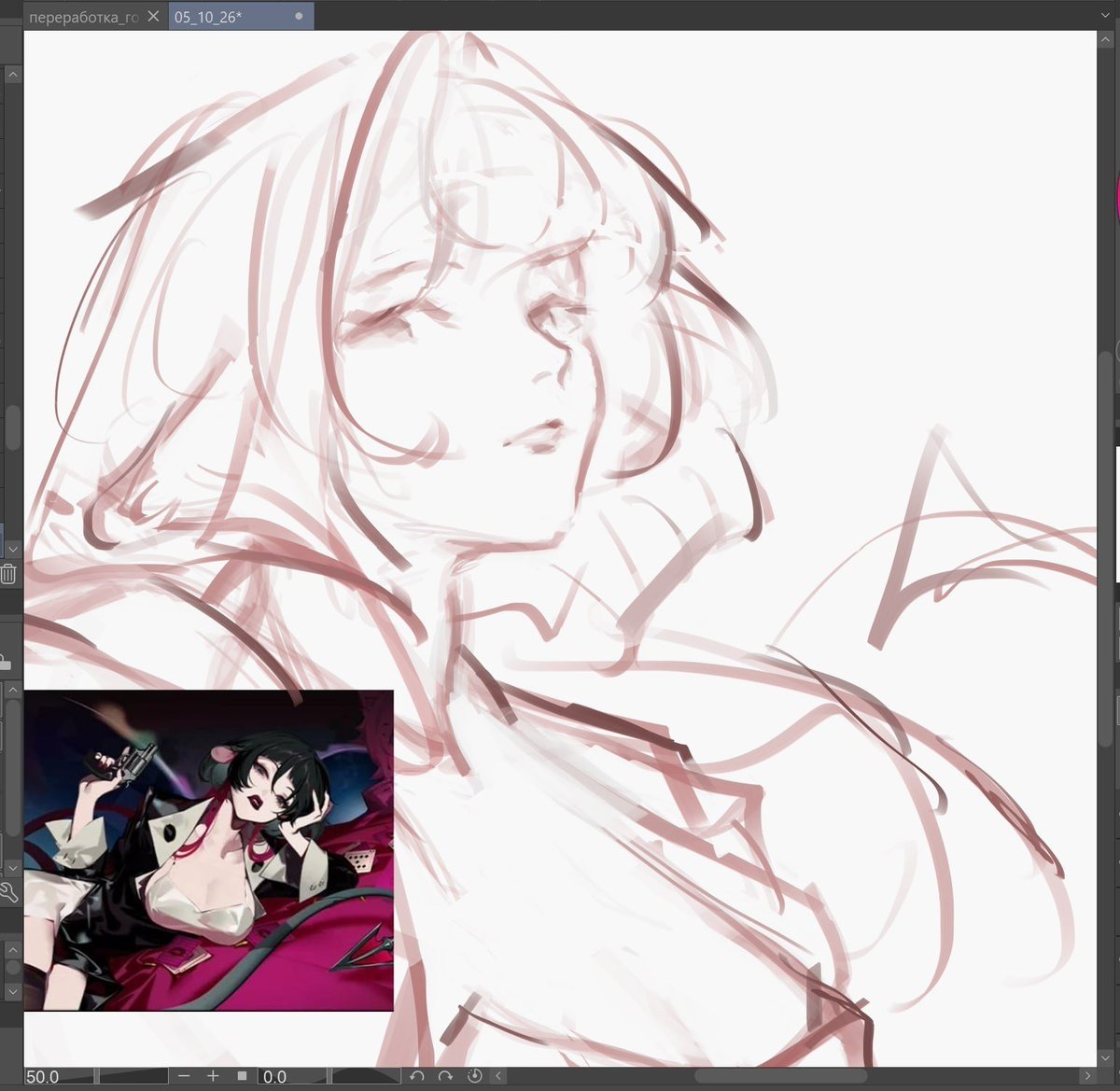This screenshot has width=1120, height=1091.
Task: Zoom out with the minus button
Action: tap(184, 1076)
